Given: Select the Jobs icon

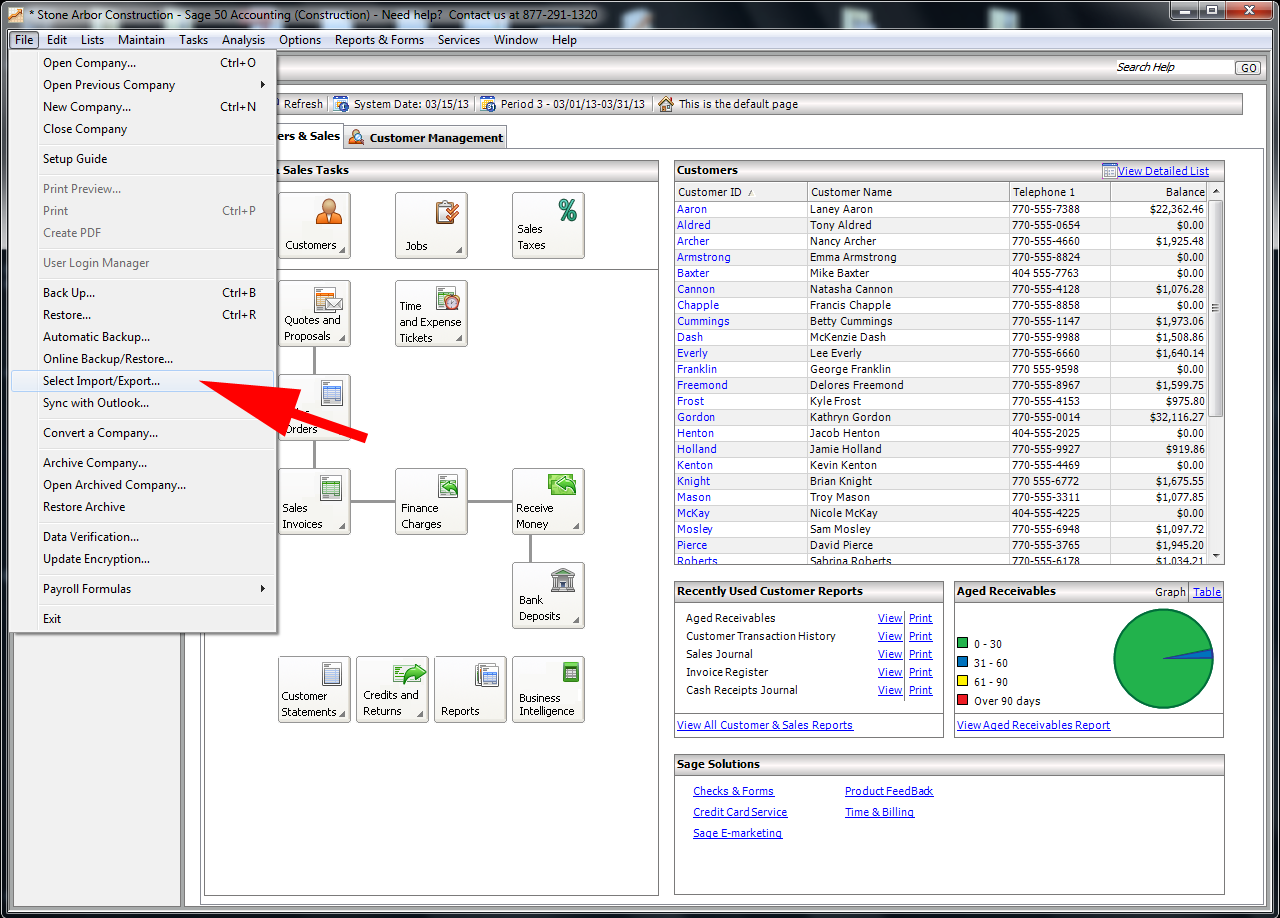Looking at the screenshot, I should click(x=431, y=224).
